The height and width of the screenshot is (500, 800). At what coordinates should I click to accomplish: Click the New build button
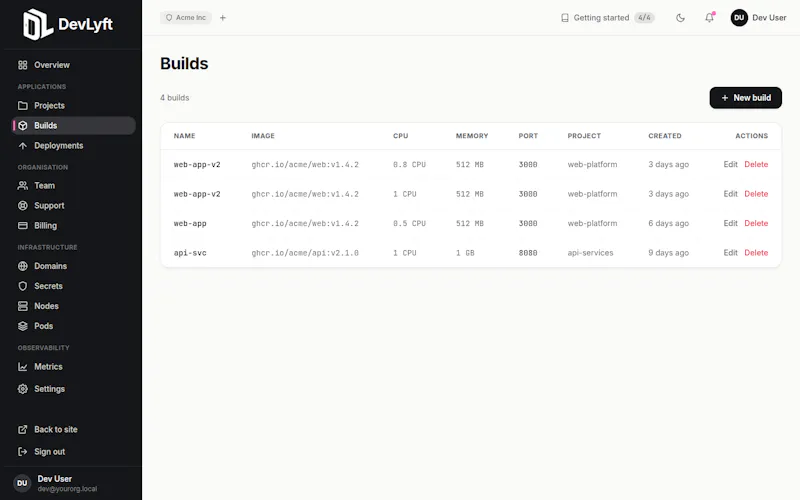745,97
